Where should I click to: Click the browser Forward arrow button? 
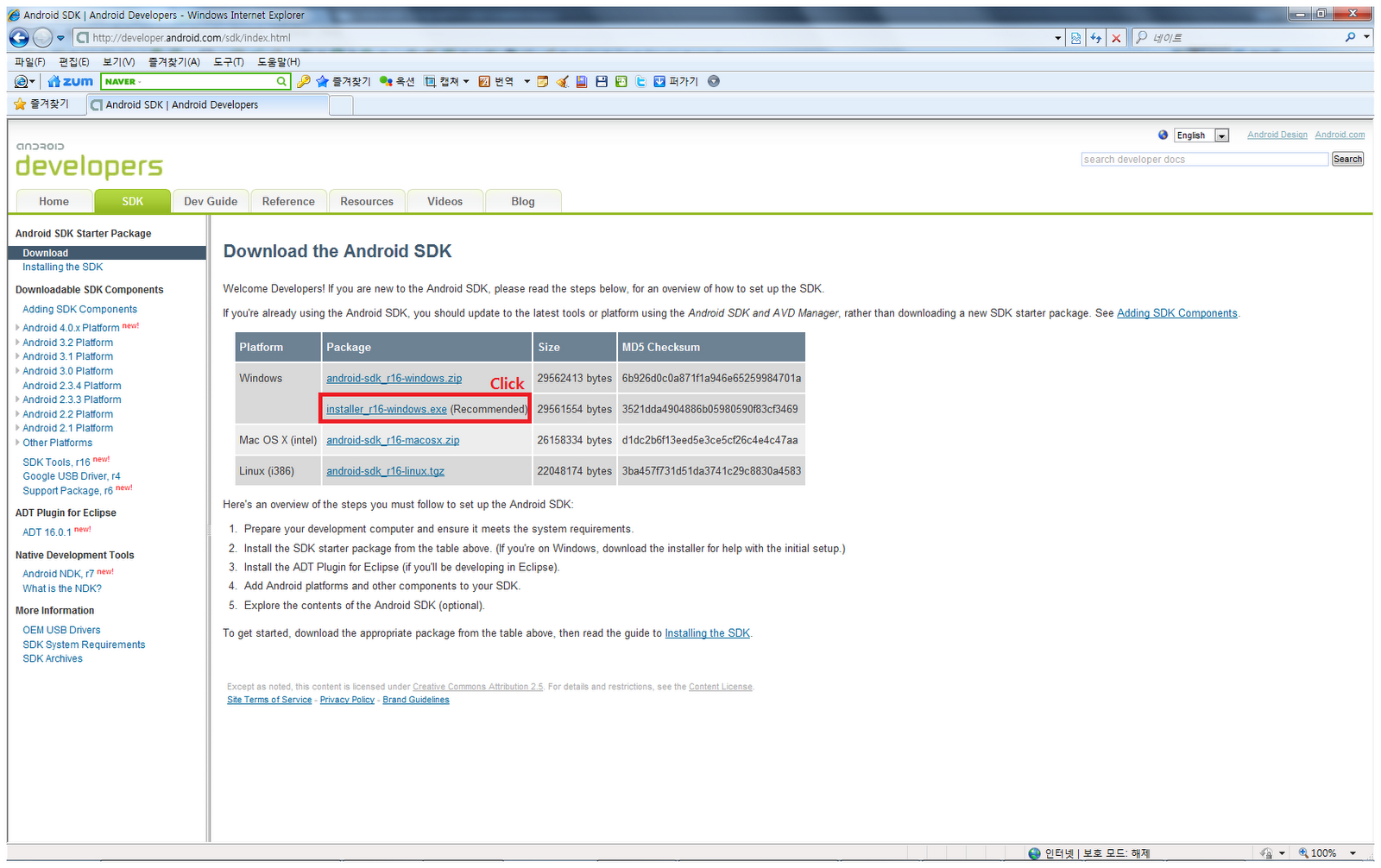42,38
